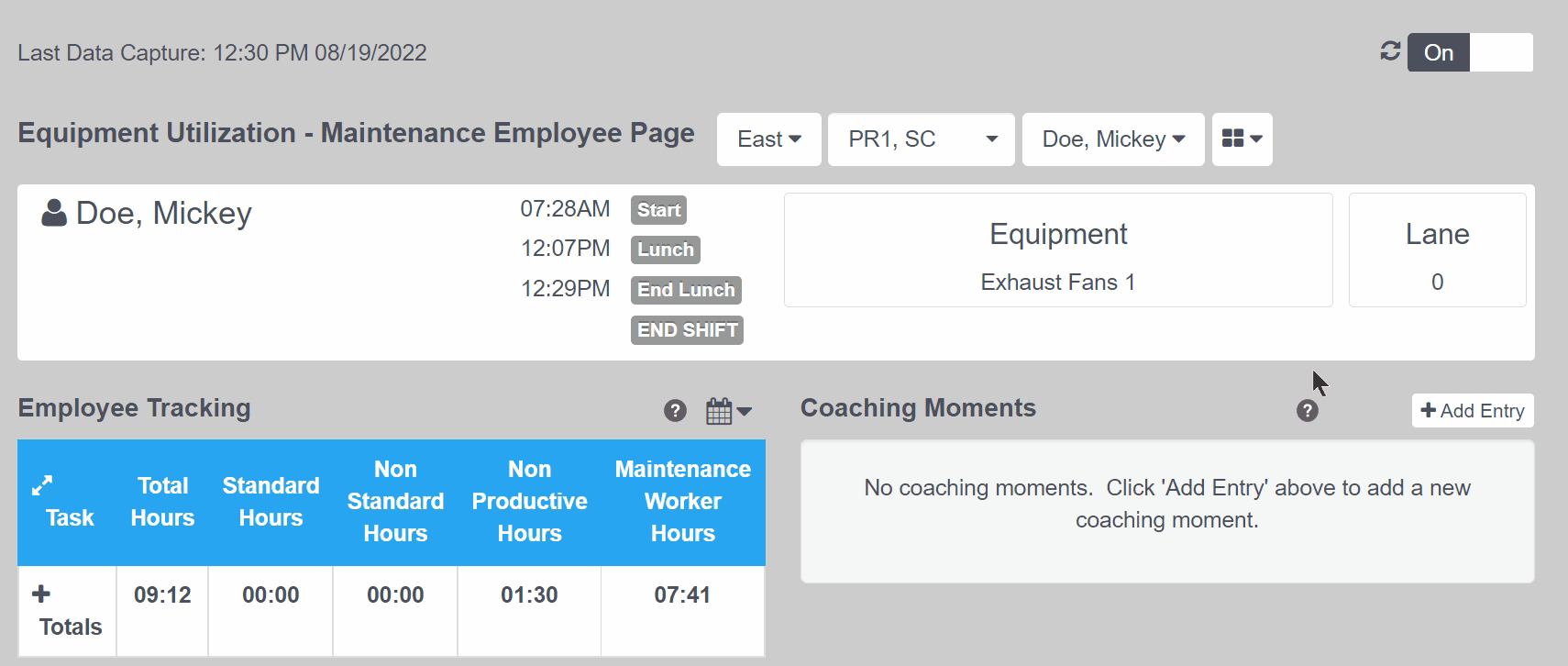This screenshot has width=1568, height=666.
Task: Click the Start shift badge
Action: 658,210
